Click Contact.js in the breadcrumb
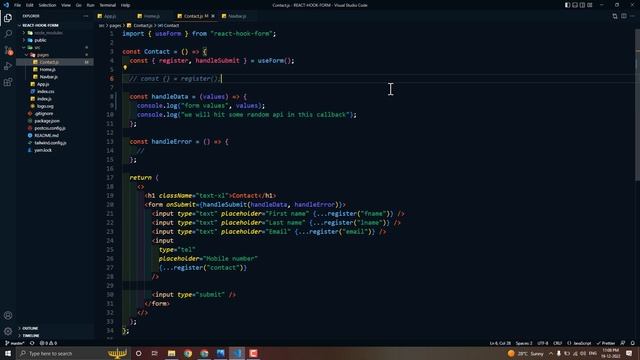The height and width of the screenshot is (360, 640). pos(142,25)
